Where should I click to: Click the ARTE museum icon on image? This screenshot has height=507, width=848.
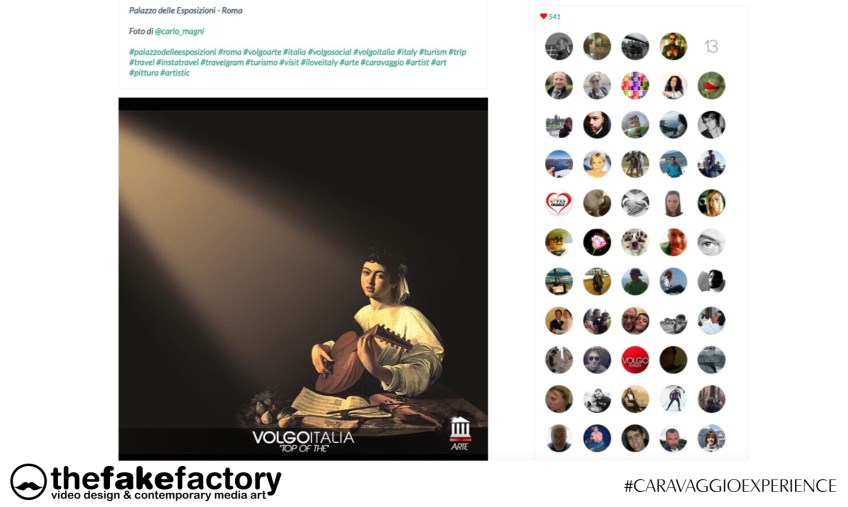460,433
